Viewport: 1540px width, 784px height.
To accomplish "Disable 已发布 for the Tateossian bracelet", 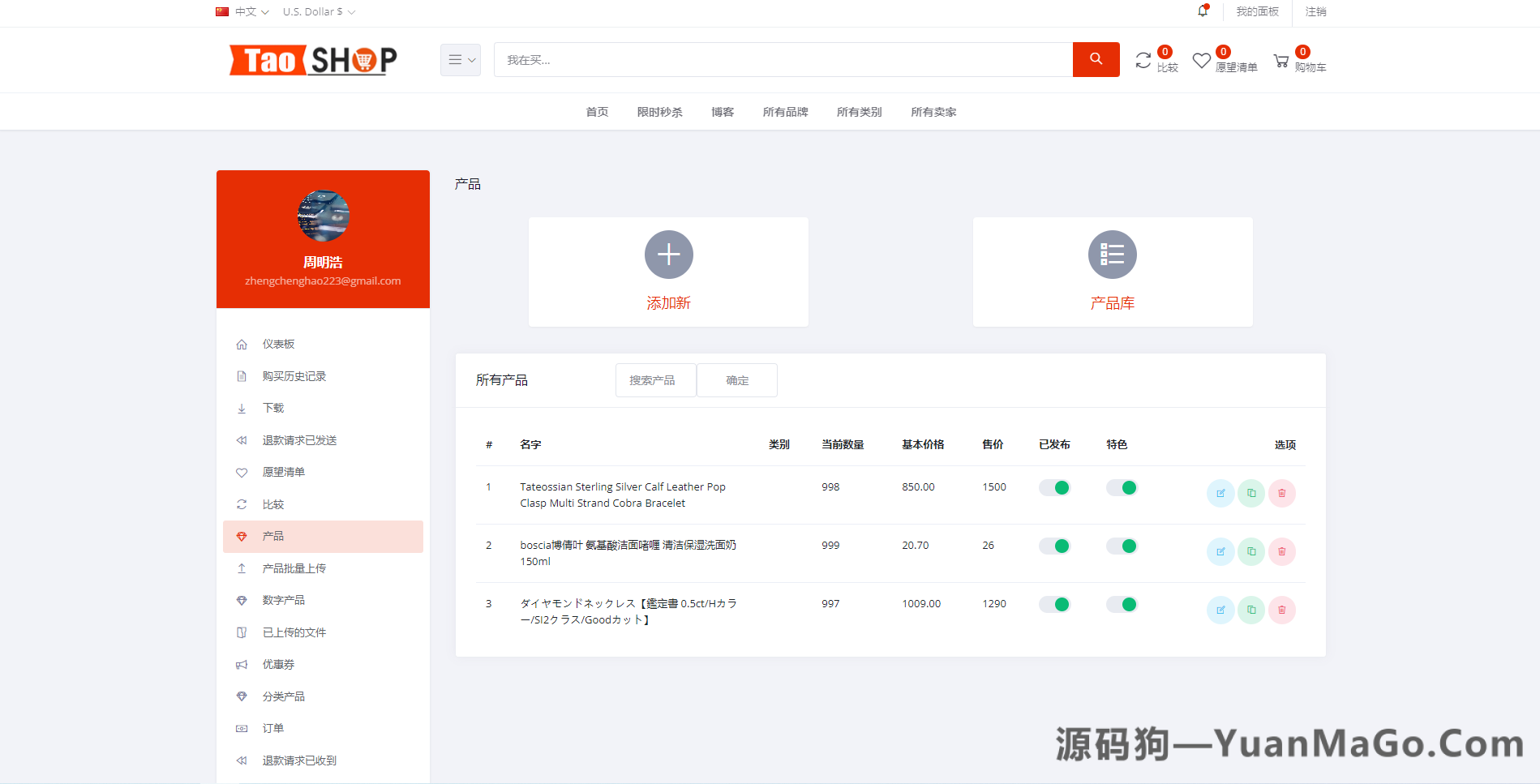I will coord(1054,487).
